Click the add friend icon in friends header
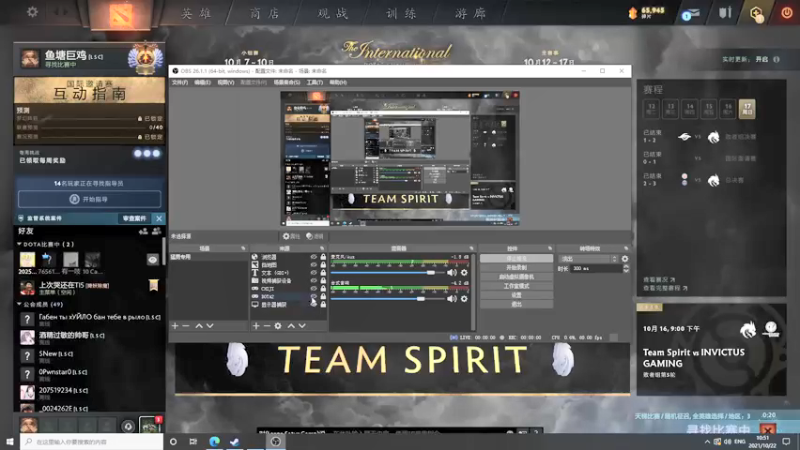This screenshot has width=800, height=450. [143, 231]
